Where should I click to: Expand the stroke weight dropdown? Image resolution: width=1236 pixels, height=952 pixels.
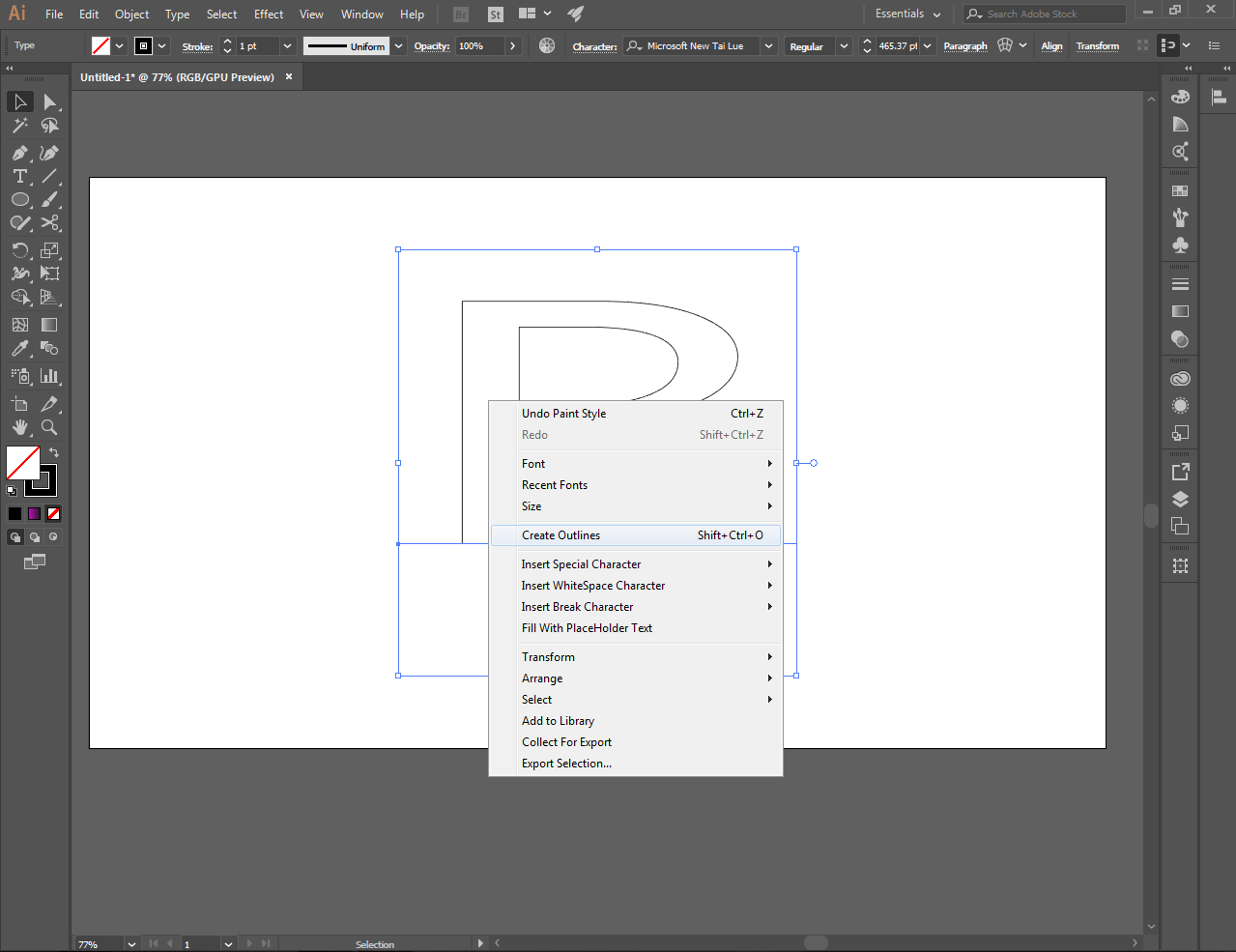point(287,45)
